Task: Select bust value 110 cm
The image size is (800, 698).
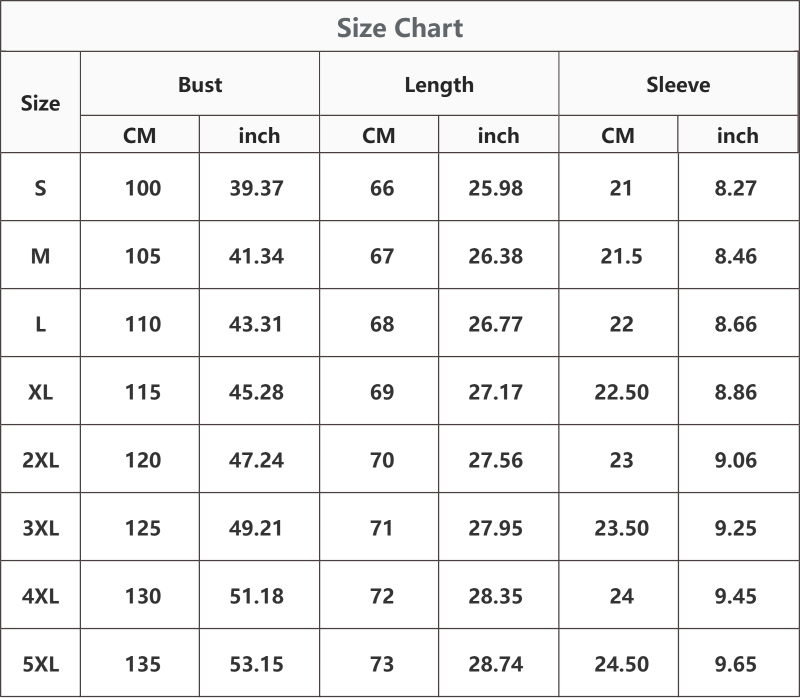Action: click(143, 324)
